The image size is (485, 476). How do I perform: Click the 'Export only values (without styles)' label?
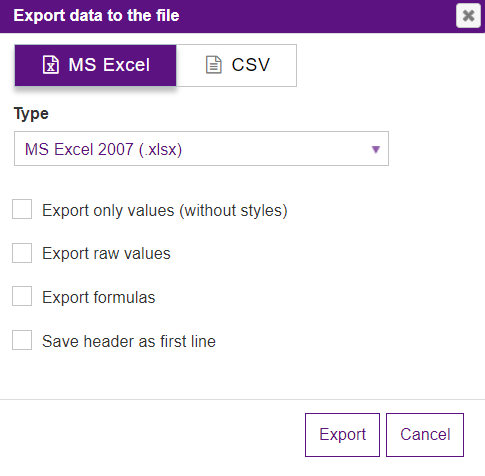pos(165,211)
